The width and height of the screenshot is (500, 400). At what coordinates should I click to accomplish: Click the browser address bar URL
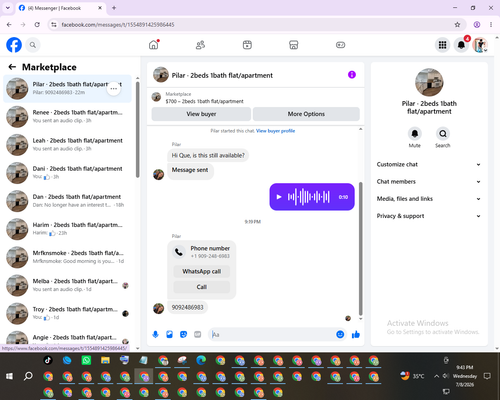pos(118,25)
